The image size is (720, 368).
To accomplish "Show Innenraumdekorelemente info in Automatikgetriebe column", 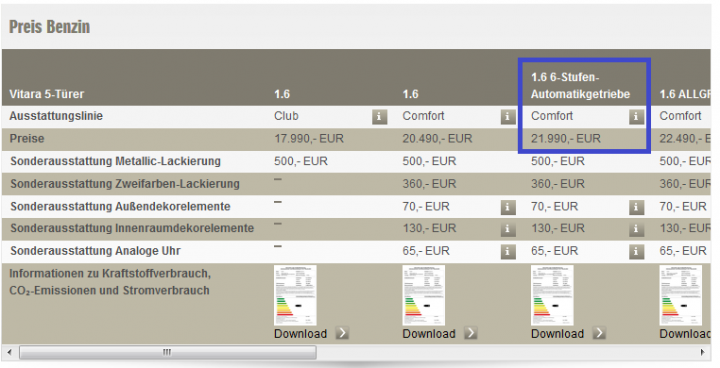I will [x=636, y=229].
